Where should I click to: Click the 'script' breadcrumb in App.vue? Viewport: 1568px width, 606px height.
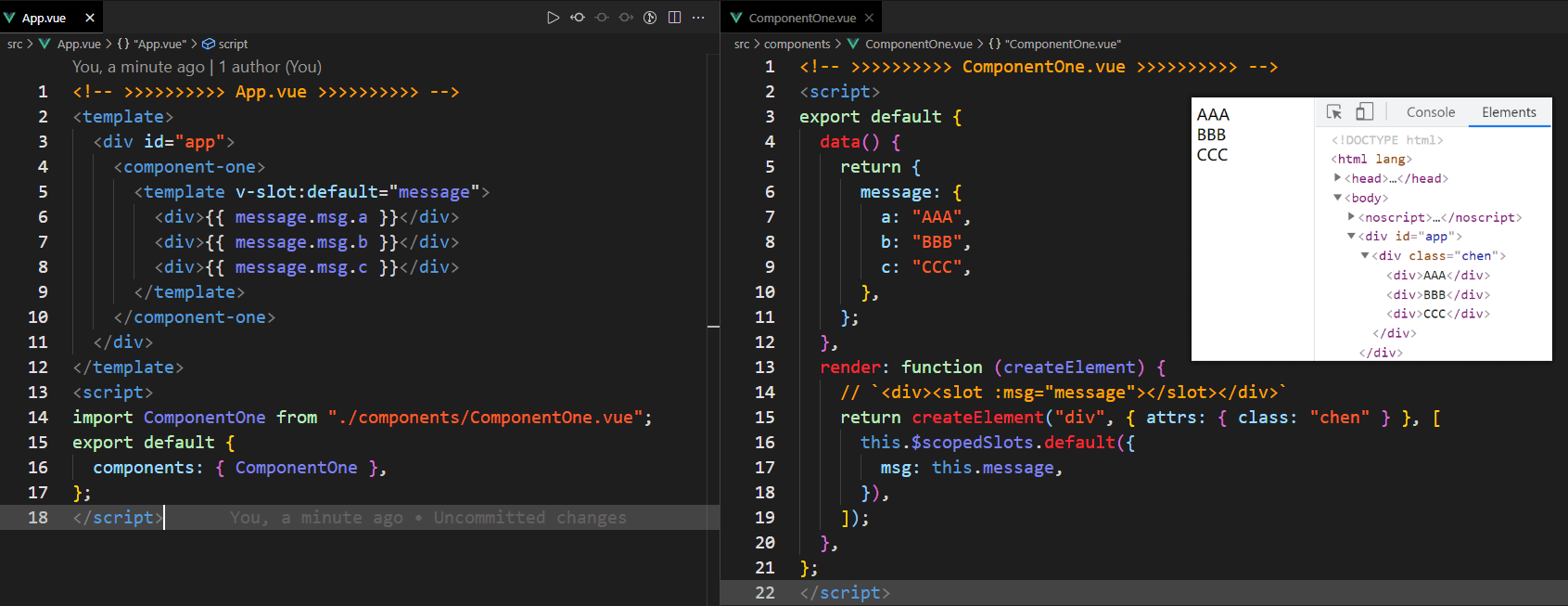click(233, 44)
